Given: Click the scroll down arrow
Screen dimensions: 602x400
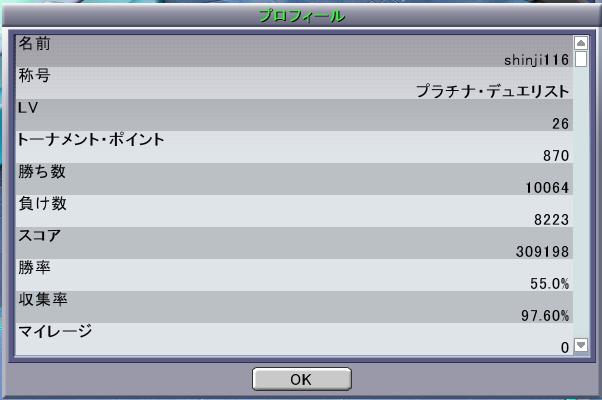Looking at the screenshot, I should click(x=581, y=345).
